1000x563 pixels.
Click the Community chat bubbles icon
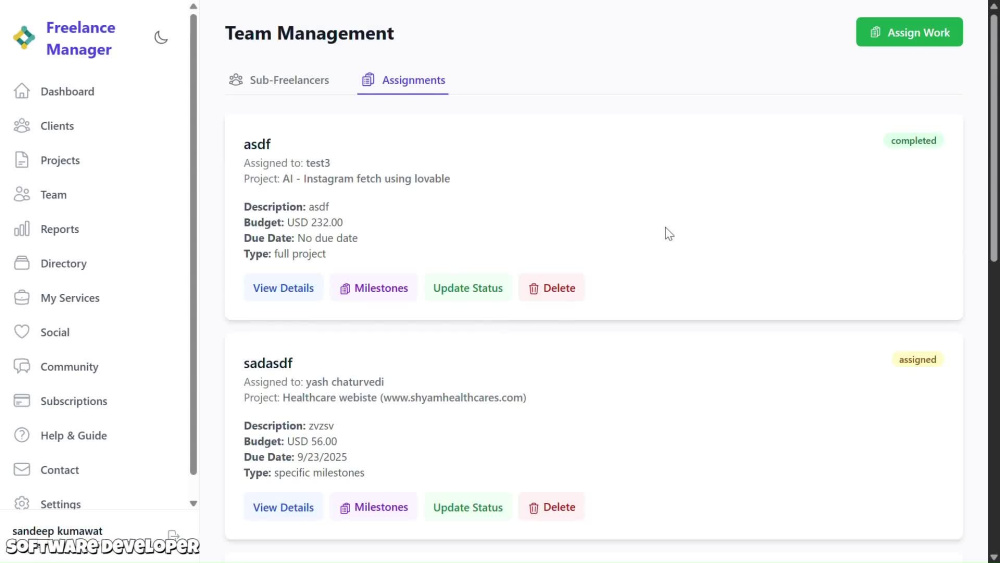(22, 367)
